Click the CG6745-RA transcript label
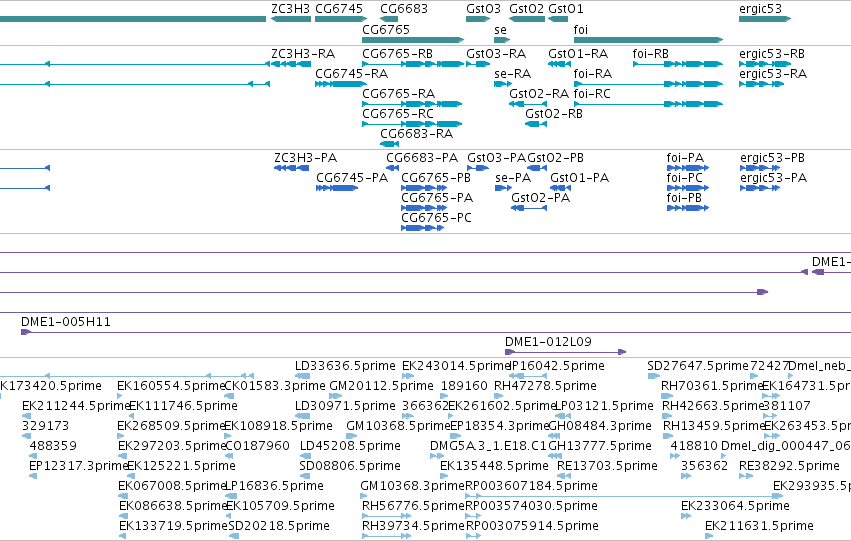Screen dimensions: 851x541 352,74
